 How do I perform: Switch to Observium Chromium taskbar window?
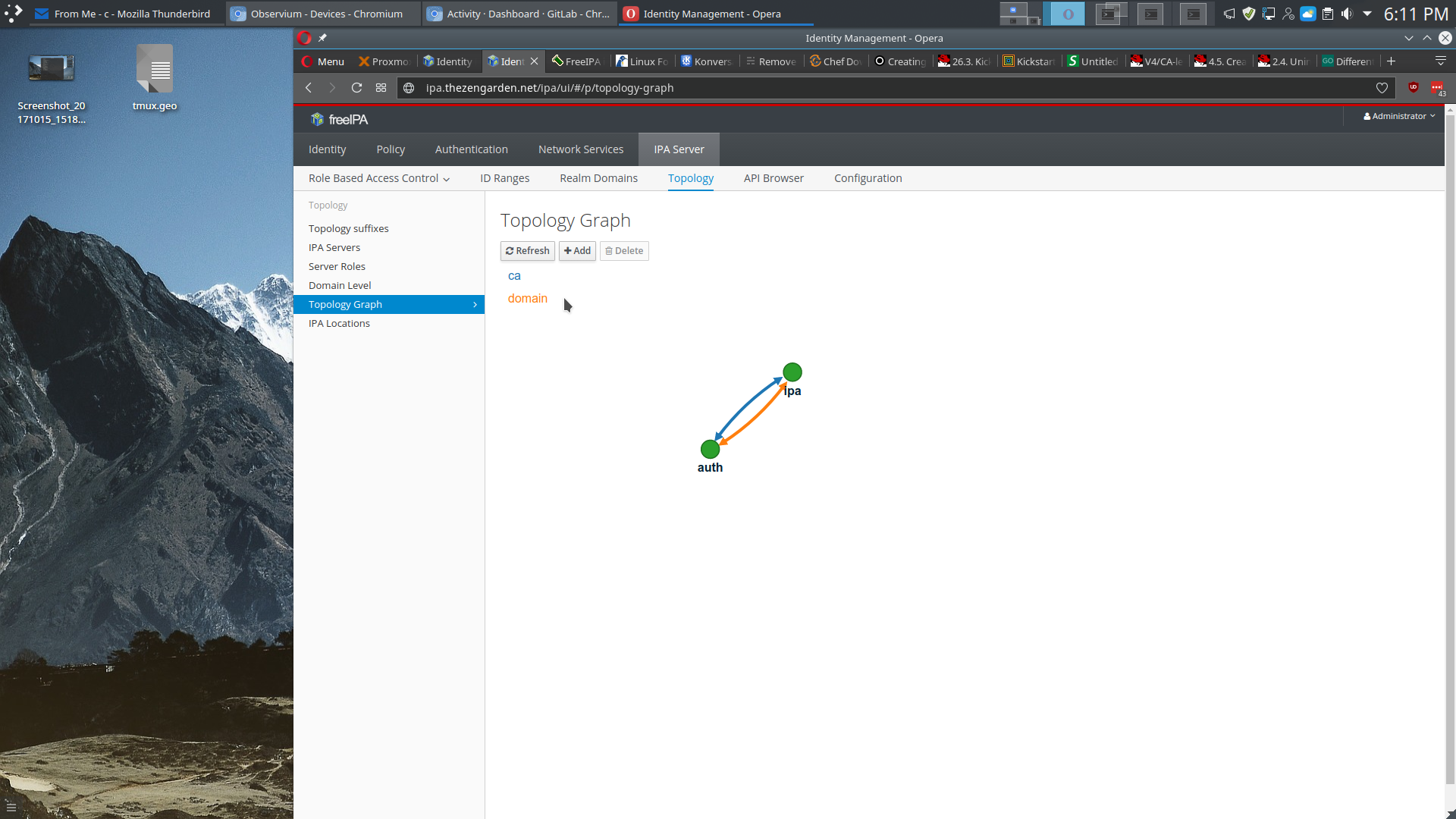point(323,14)
